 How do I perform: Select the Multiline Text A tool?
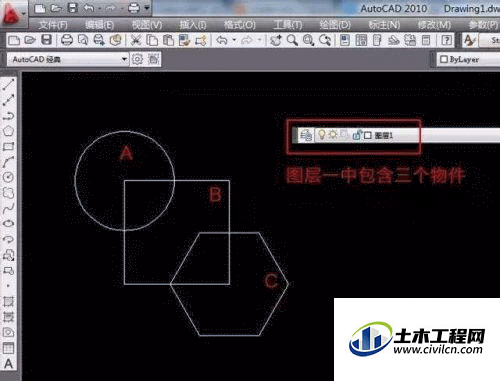pyautogui.click(x=8, y=364)
